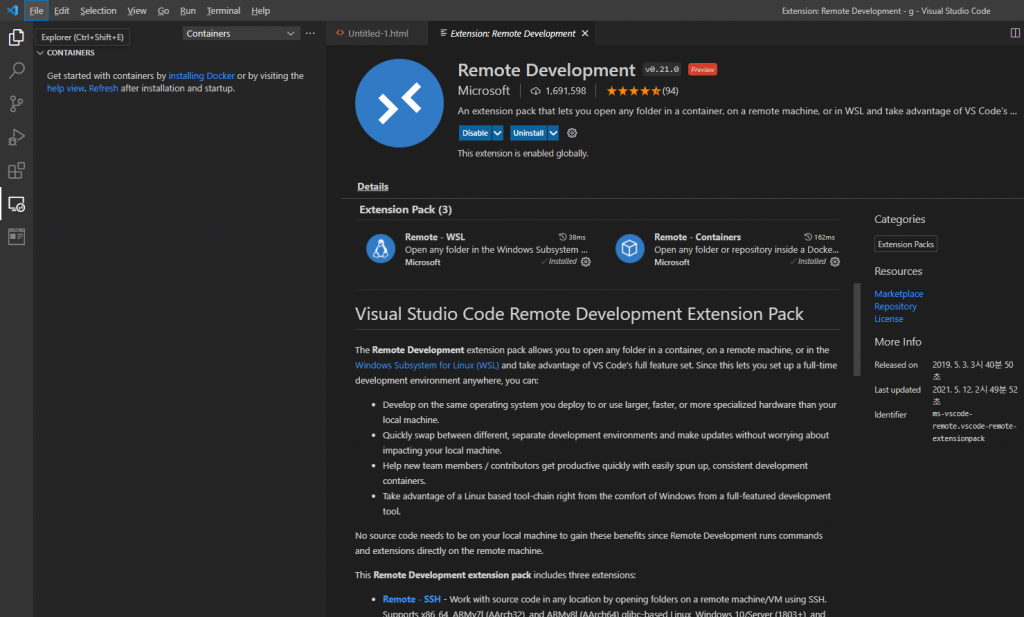Open the gear for Remote - WSL

pyautogui.click(x=586, y=262)
